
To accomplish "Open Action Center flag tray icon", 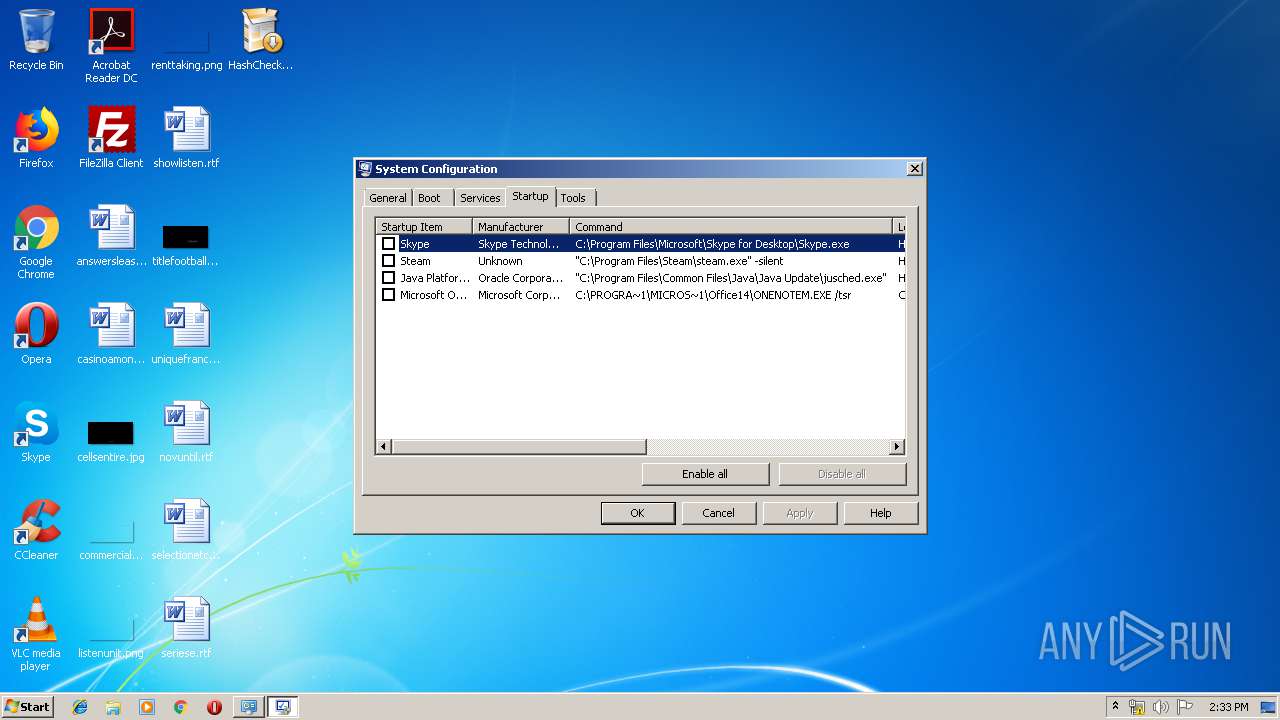I will pos(1185,707).
